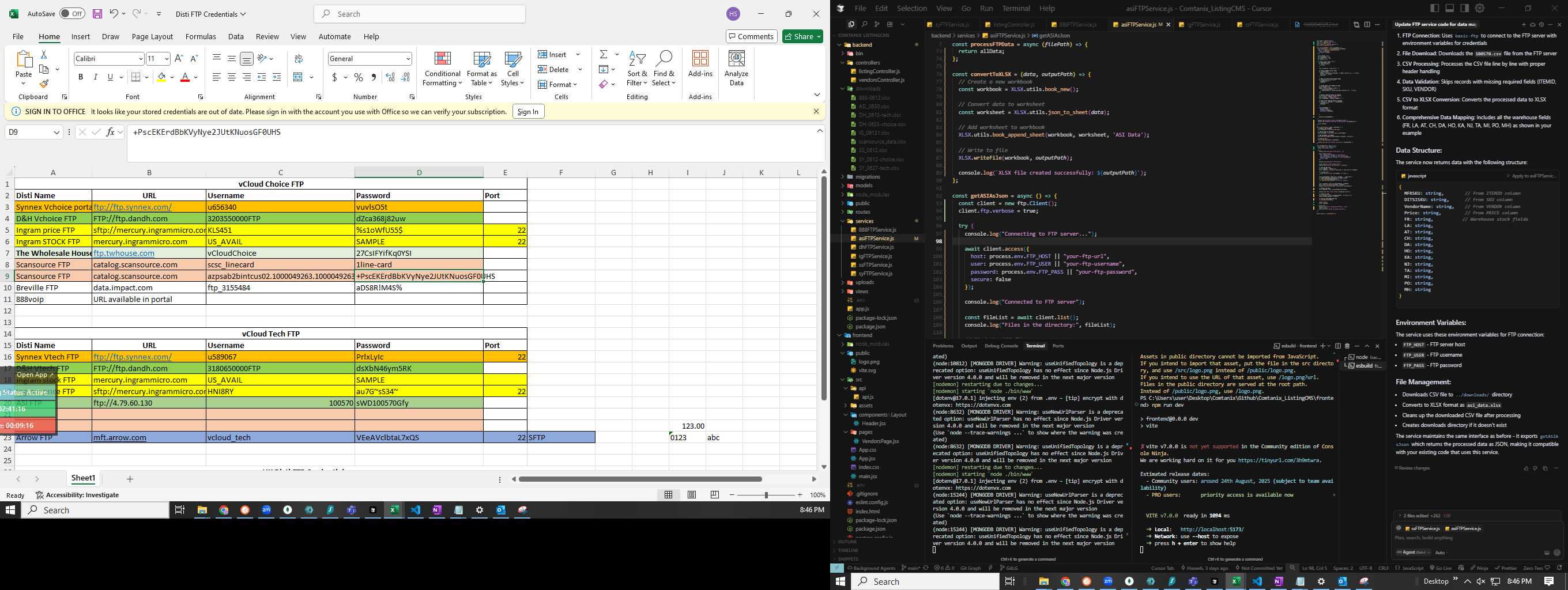Click the Wrap Text icon in Excel
Image resolution: width=1568 pixels, height=590 pixels.
[298, 58]
